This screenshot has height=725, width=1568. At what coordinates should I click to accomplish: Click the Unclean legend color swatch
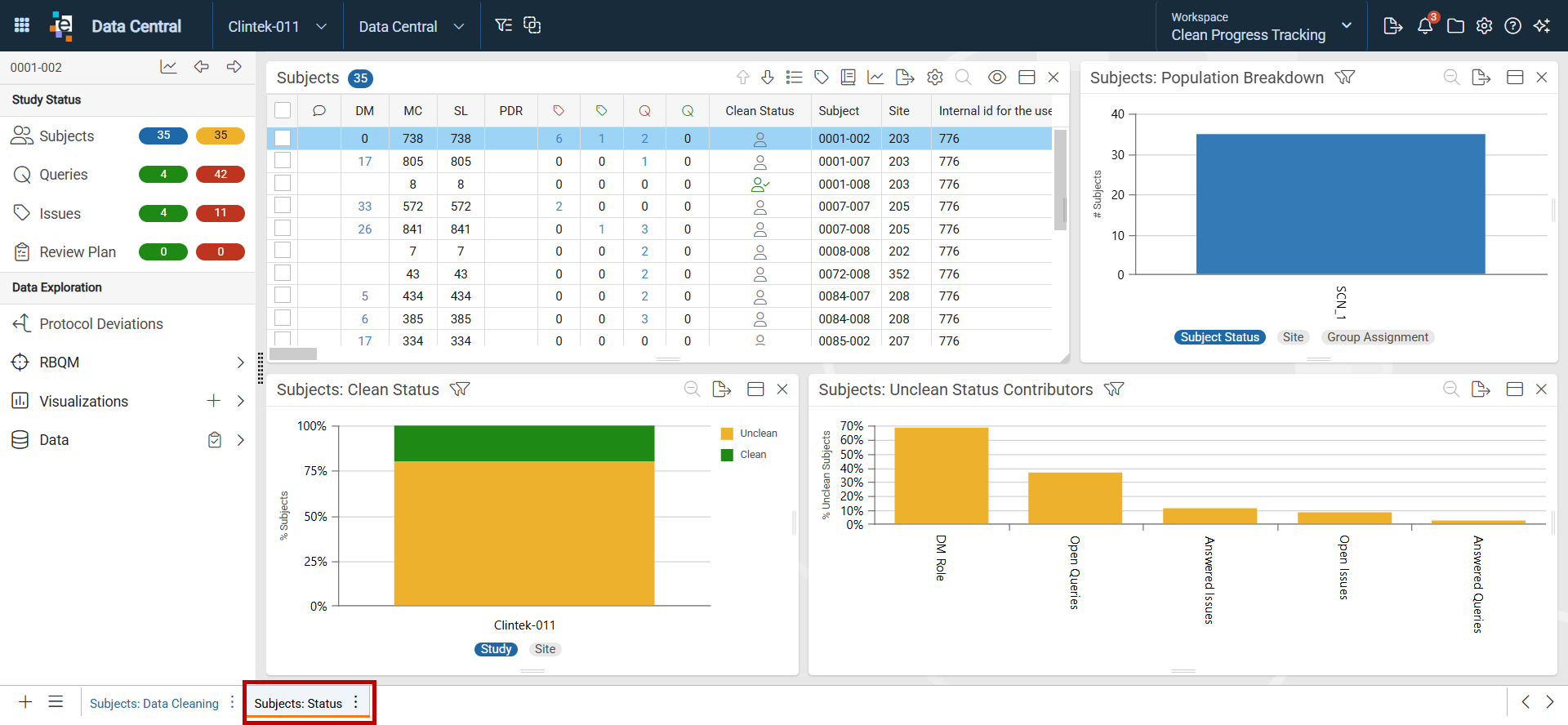pos(727,434)
